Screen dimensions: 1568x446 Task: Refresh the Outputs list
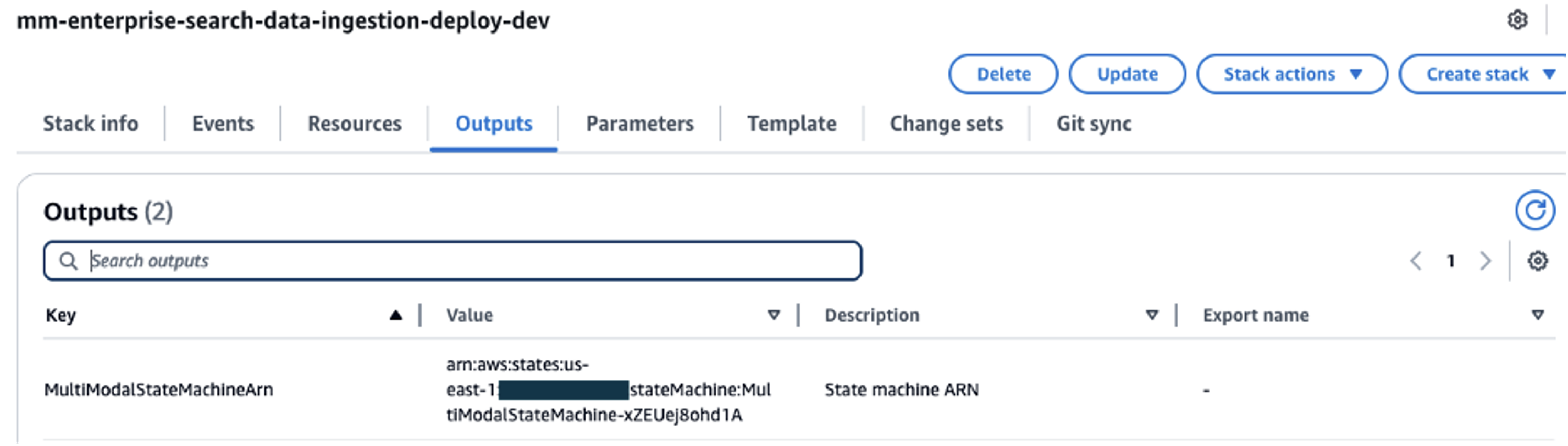(x=1534, y=210)
